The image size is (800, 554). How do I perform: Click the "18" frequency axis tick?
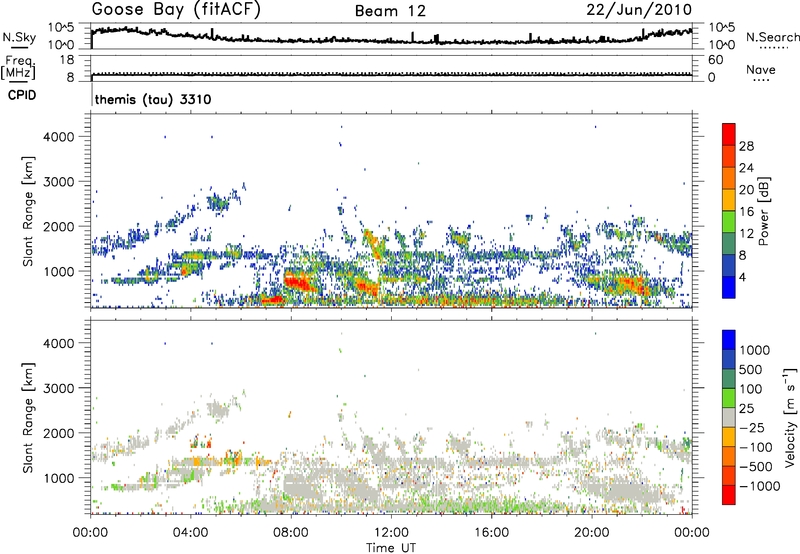point(67,60)
